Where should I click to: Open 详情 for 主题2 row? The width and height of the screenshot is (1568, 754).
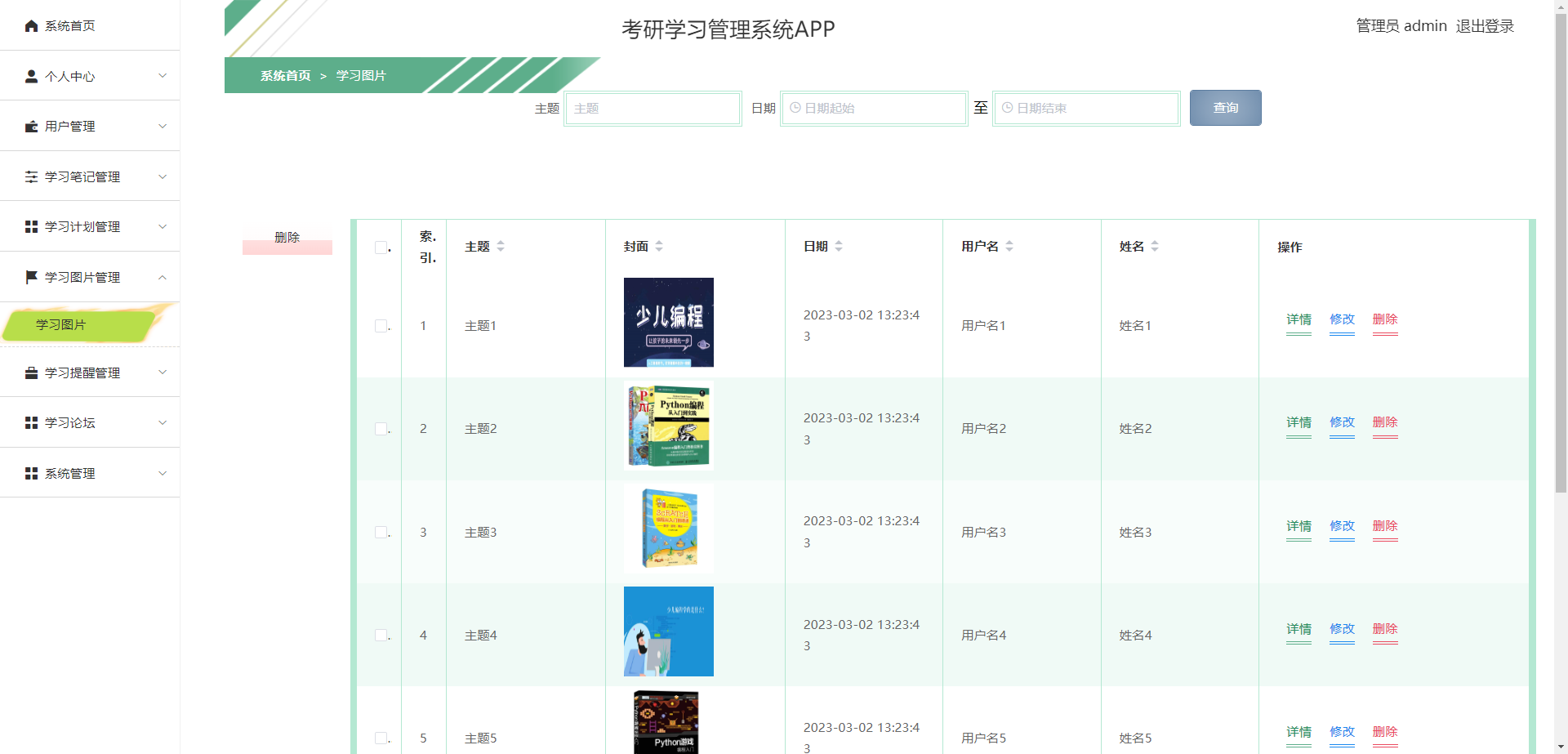coord(1298,422)
